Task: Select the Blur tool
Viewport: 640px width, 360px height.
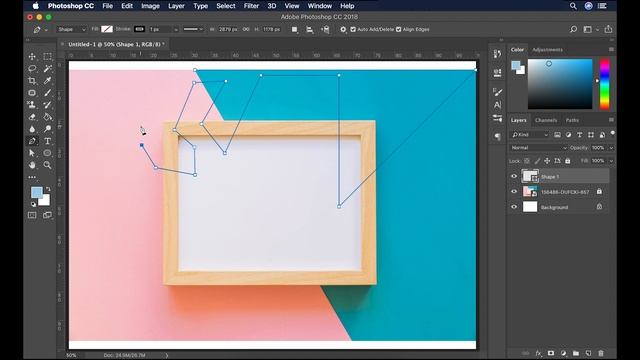Action: coord(32,129)
